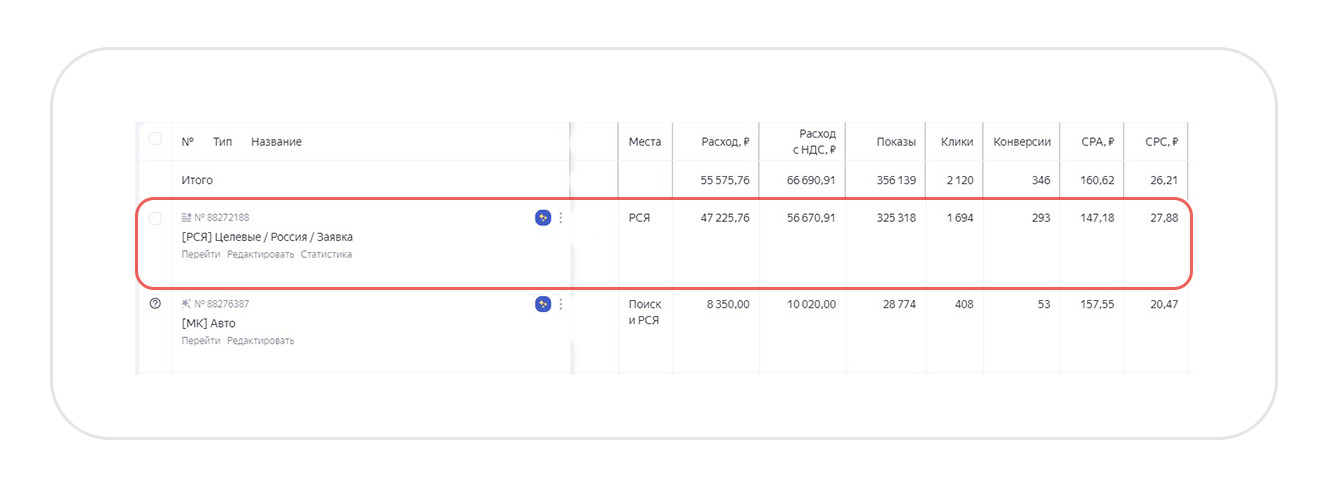Click the blue sparkle icon on campaign 88272188
The height and width of the screenshot is (483, 1327).
coord(543,218)
